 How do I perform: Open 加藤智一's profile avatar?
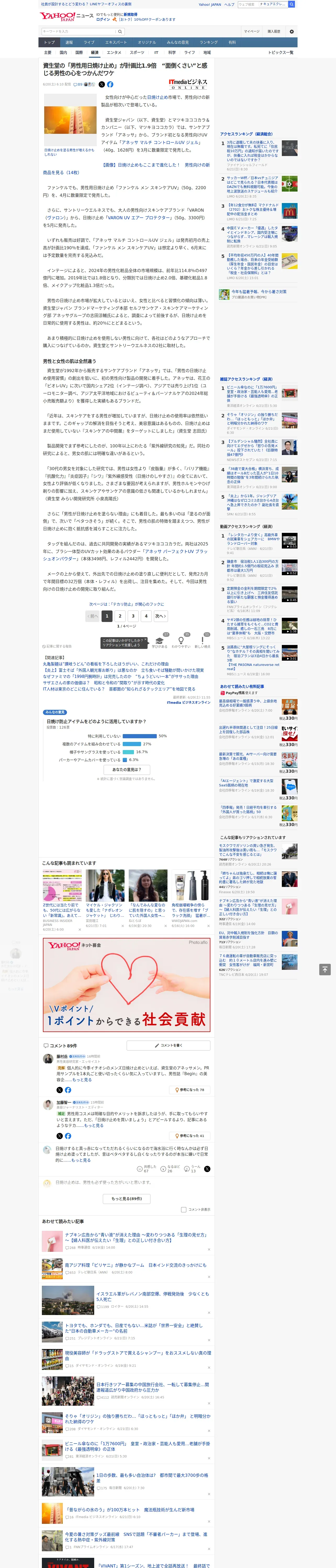point(48,1105)
